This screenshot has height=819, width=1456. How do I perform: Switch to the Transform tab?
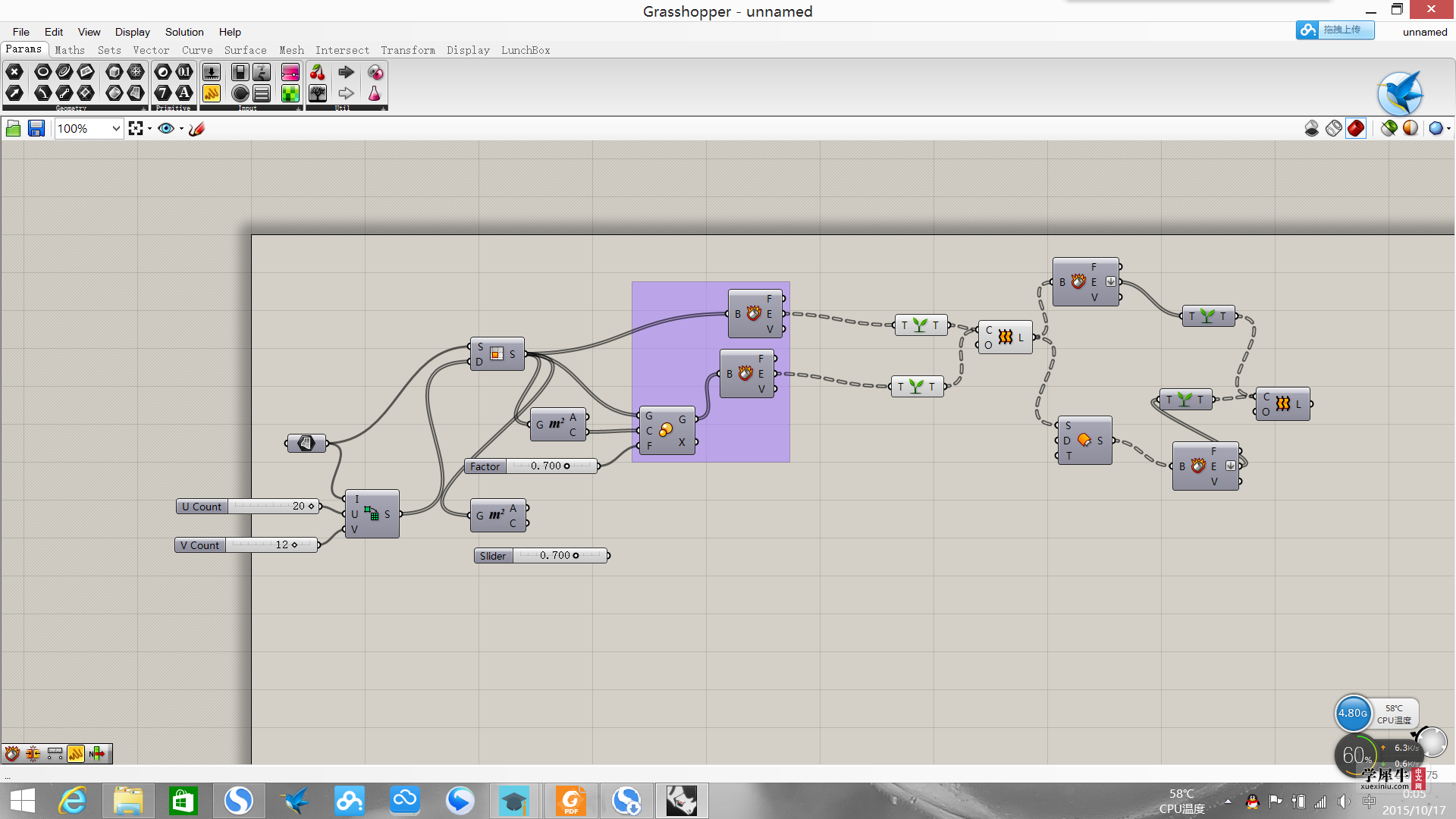click(408, 50)
